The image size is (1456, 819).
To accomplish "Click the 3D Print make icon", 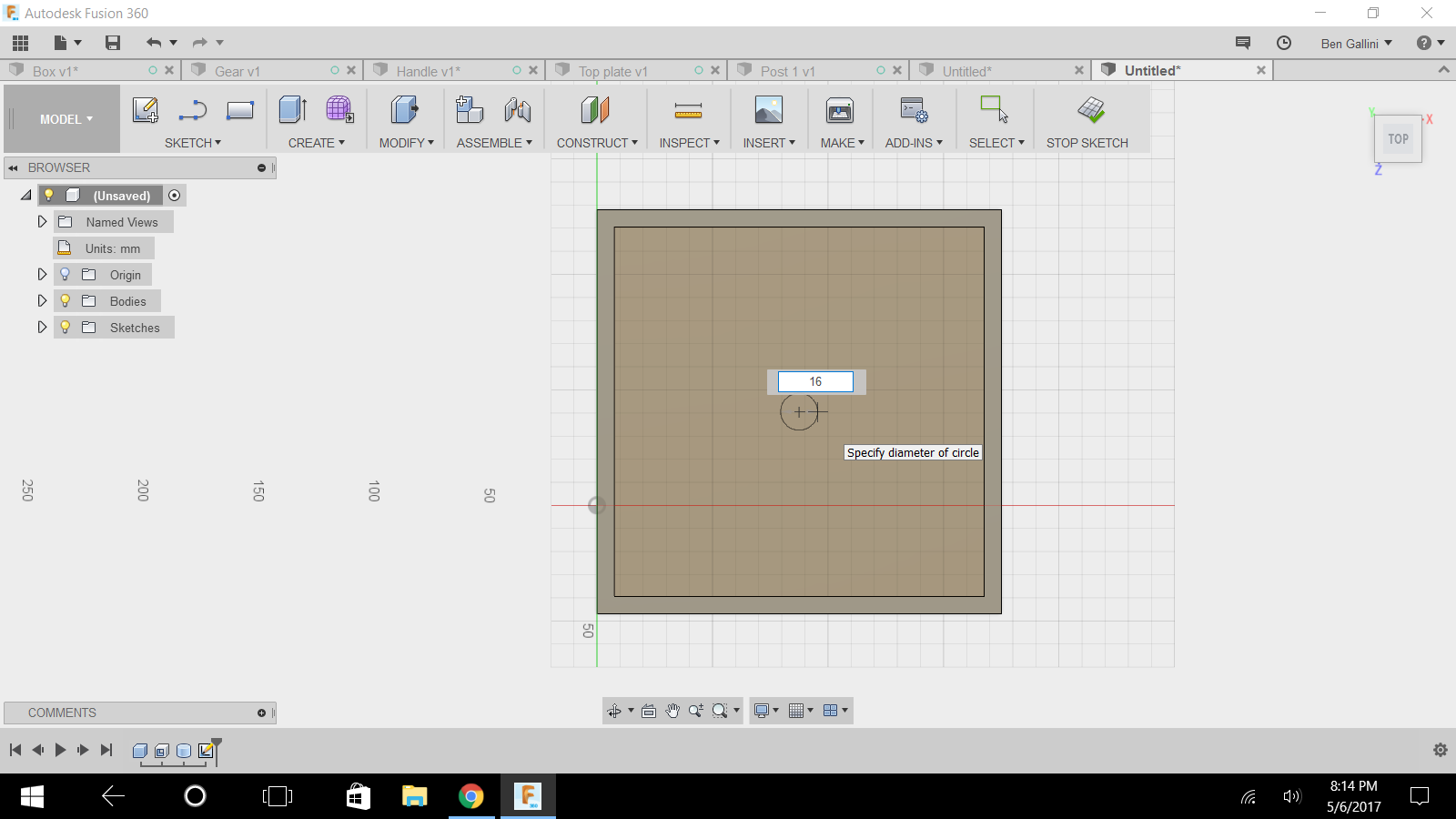I will [840, 111].
